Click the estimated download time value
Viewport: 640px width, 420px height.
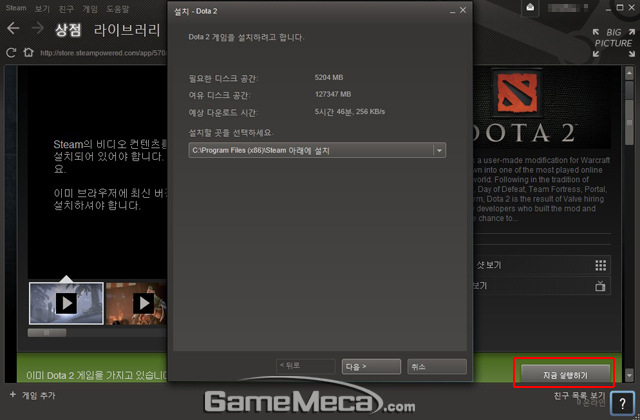(349, 111)
